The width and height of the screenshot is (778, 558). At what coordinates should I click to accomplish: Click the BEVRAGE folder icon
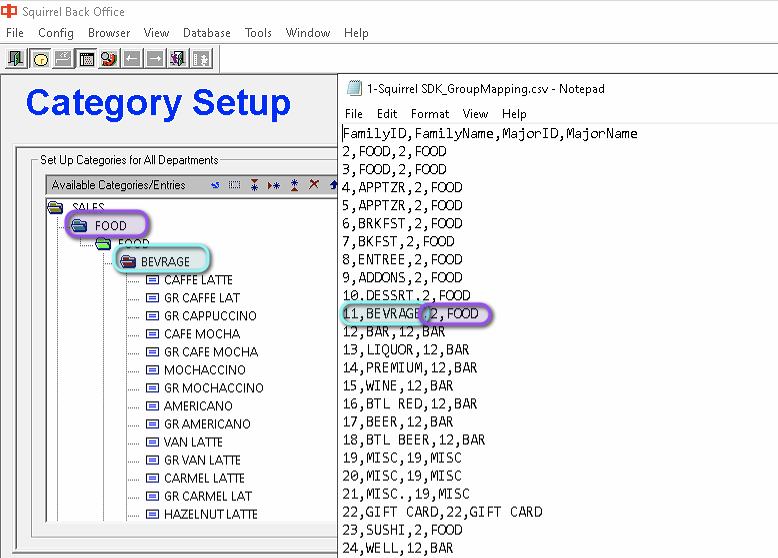128,261
